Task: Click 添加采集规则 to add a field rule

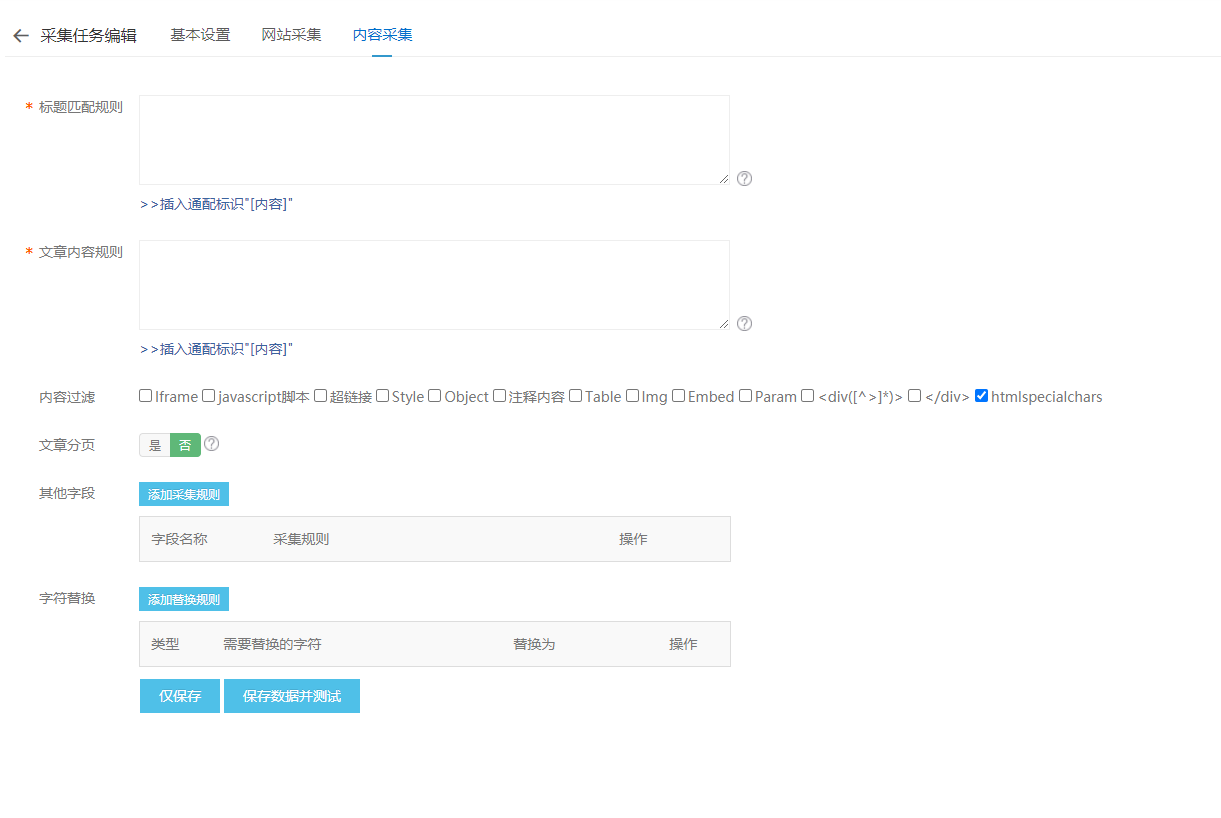Action: click(183, 493)
